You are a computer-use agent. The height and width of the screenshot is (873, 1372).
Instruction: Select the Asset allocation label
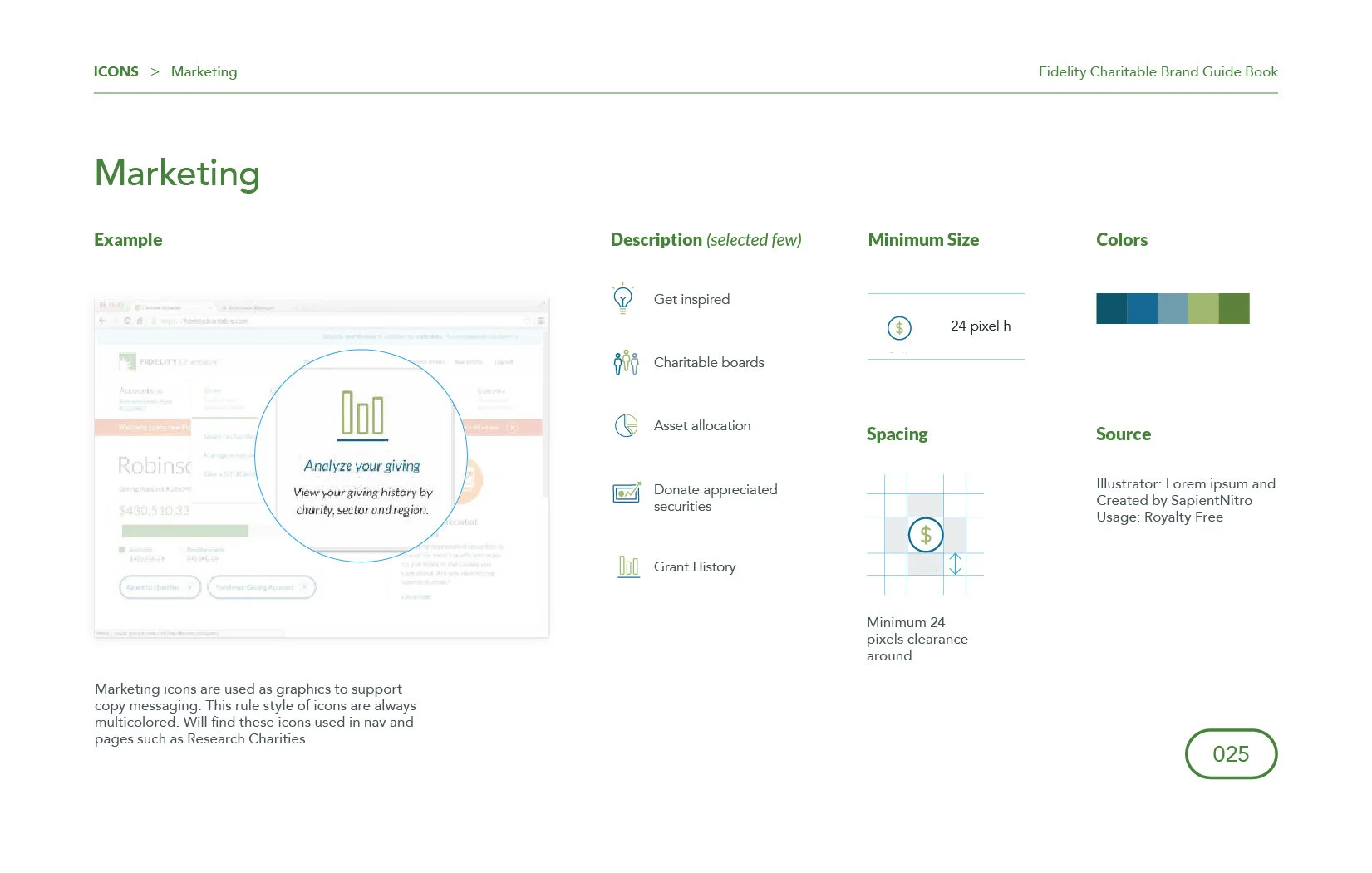[702, 425]
